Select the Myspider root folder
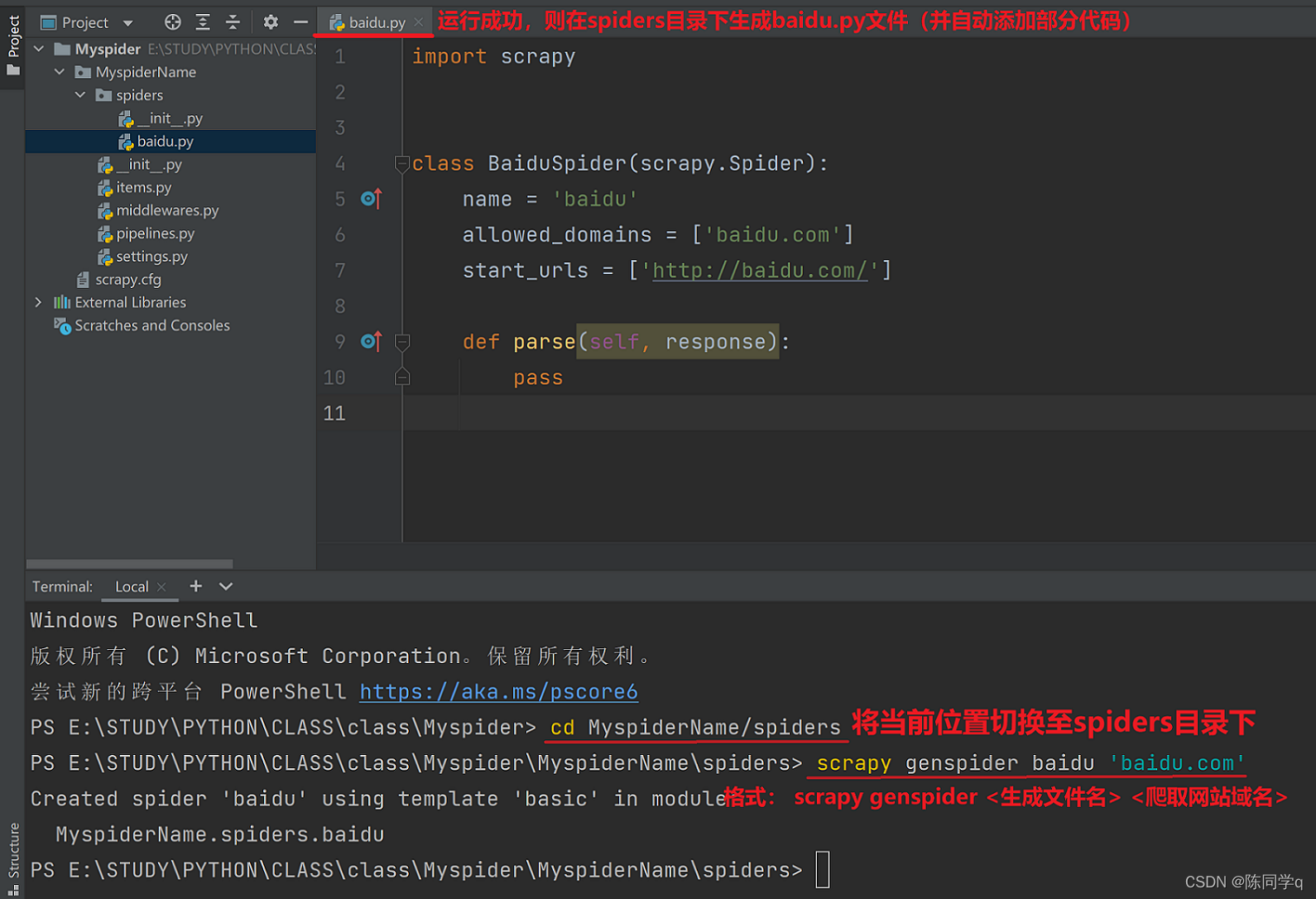1316x899 pixels. (108, 49)
